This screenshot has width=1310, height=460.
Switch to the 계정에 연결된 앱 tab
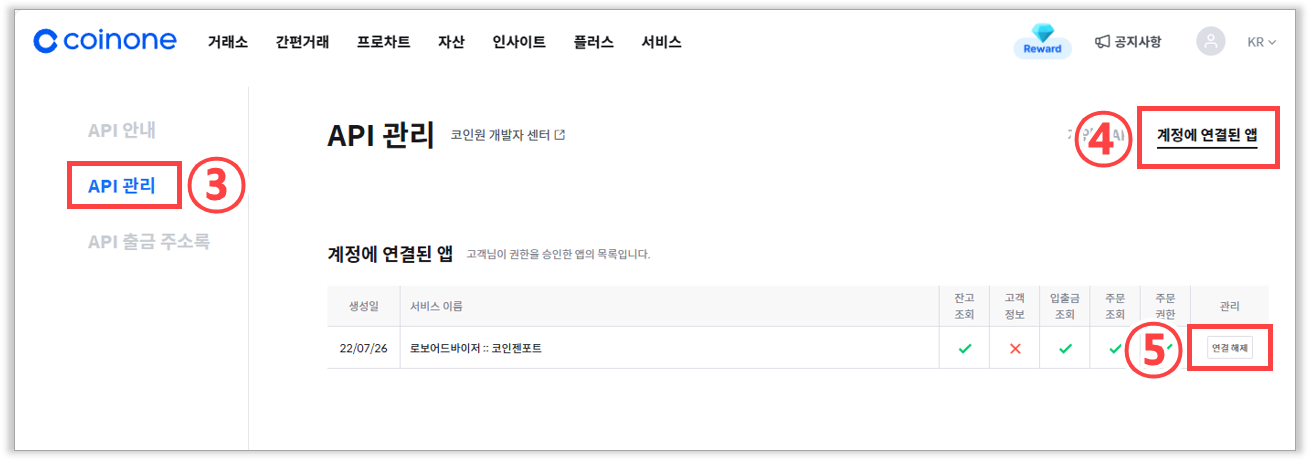1207,134
